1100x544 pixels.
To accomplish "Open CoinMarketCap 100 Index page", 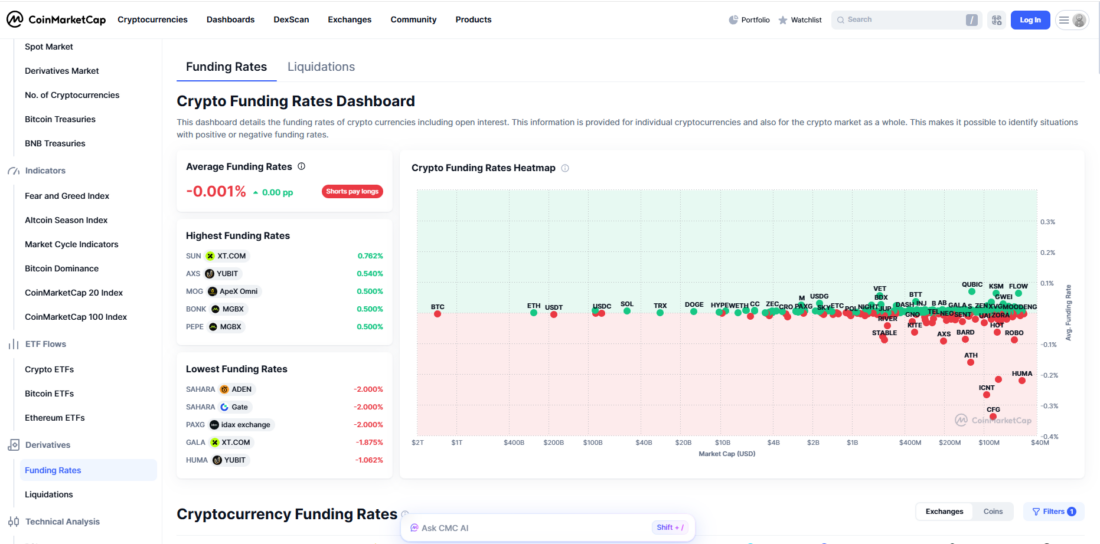I will [76, 317].
